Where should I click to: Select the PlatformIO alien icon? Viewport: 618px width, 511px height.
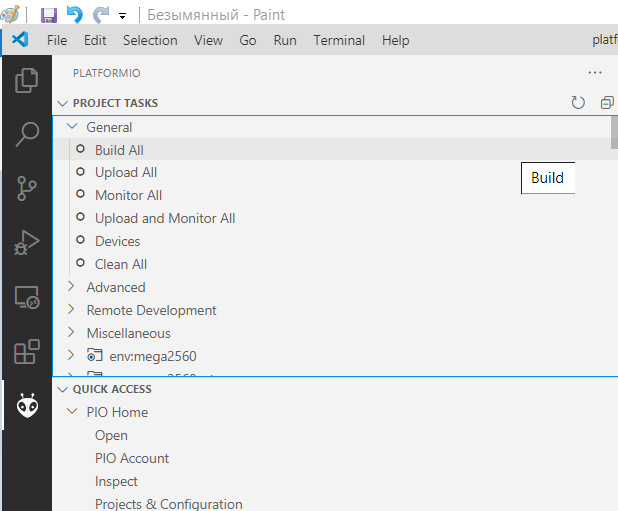tap(27, 405)
